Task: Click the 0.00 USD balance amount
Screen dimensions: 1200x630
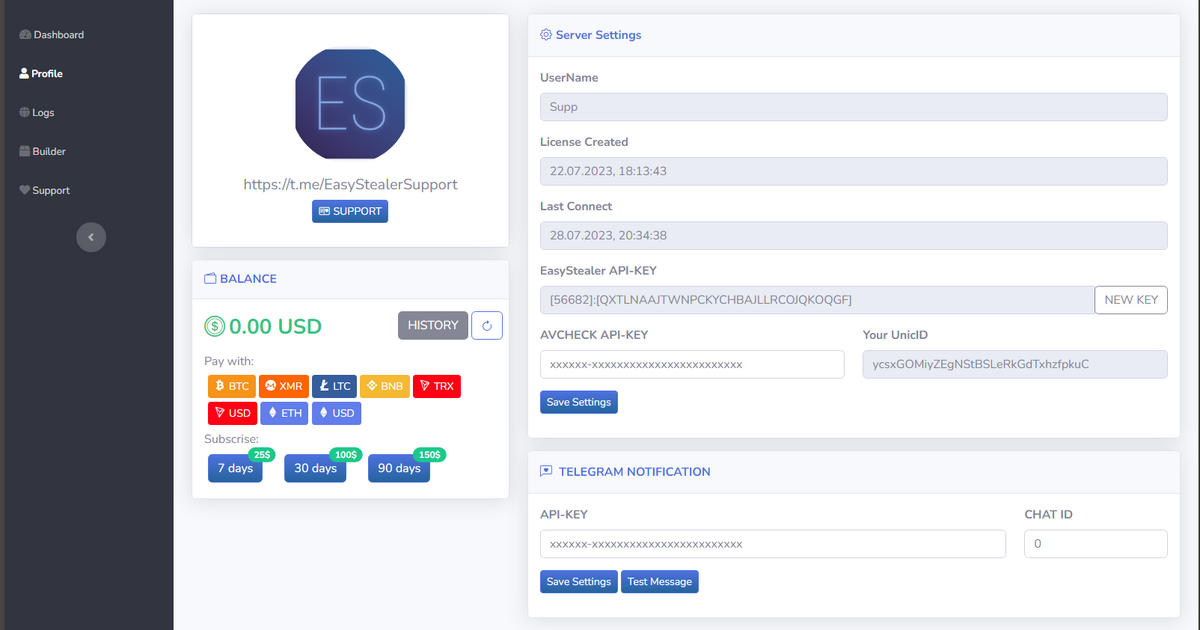Action: pyautogui.click(x=275, y=327)
